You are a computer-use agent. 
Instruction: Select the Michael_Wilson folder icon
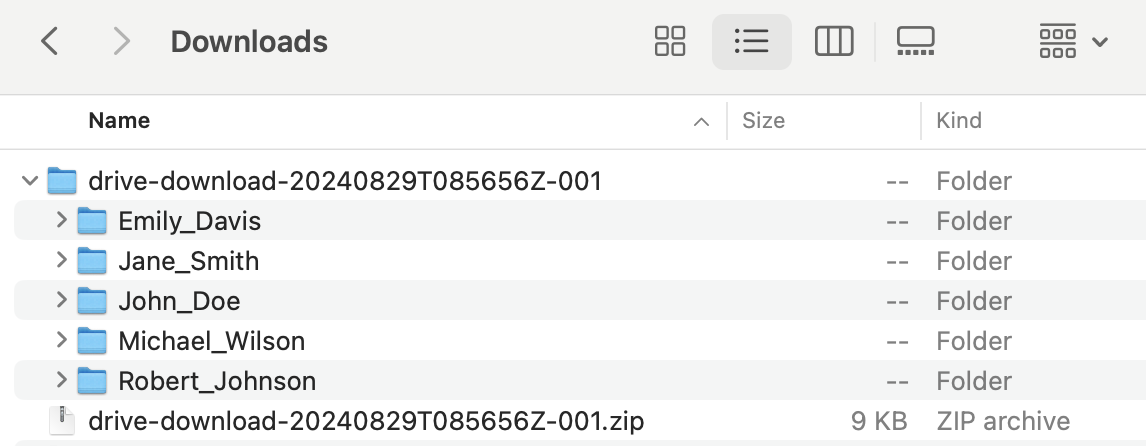[x=92, y=341]
